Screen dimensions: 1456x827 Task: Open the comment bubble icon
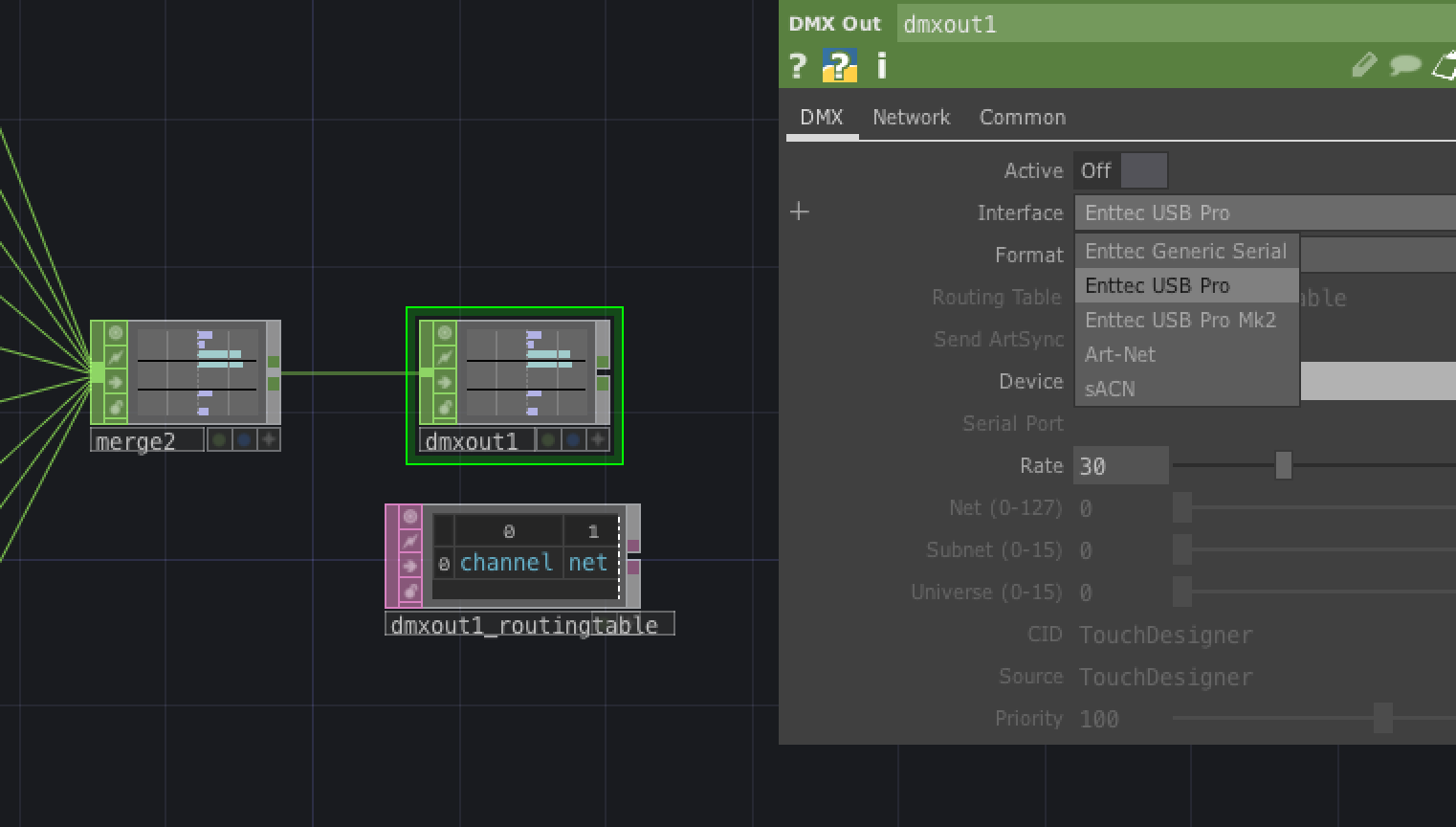[1406, 65]
